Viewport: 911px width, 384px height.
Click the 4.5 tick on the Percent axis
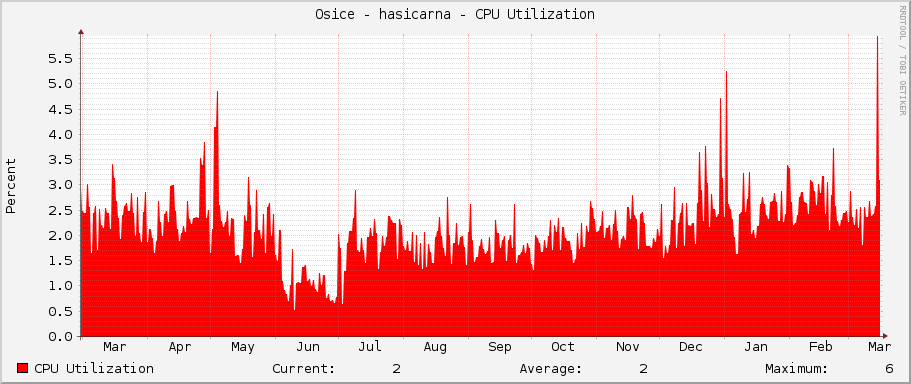[60, 109]
